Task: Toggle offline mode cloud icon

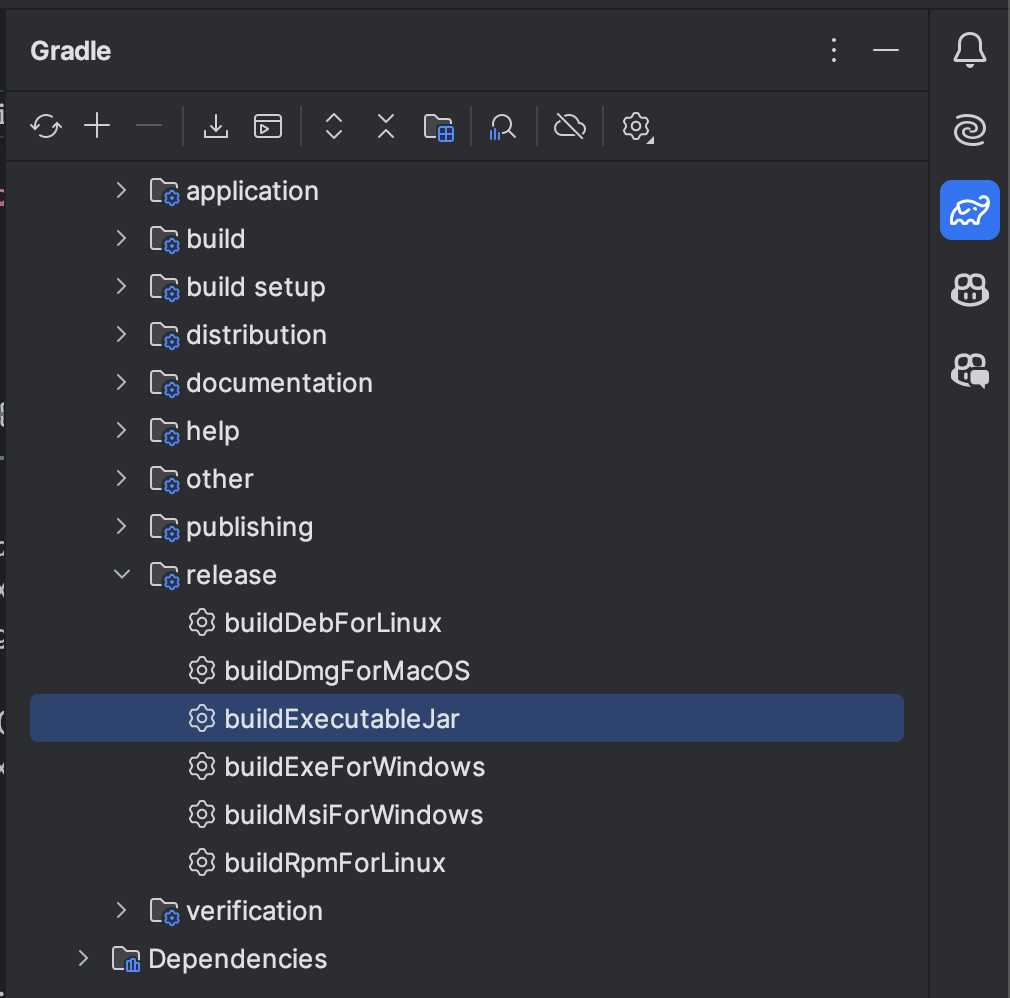Action: pyautogui.click(x=570, y=126)
